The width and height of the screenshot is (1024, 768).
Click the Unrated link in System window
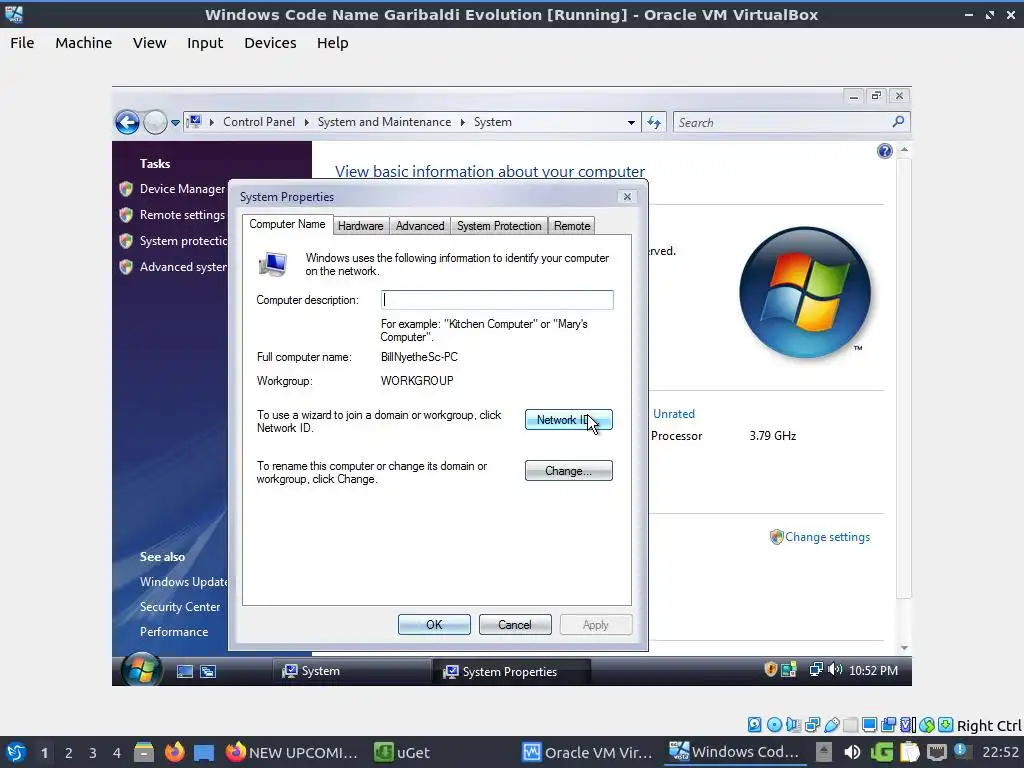pos(674,414)
